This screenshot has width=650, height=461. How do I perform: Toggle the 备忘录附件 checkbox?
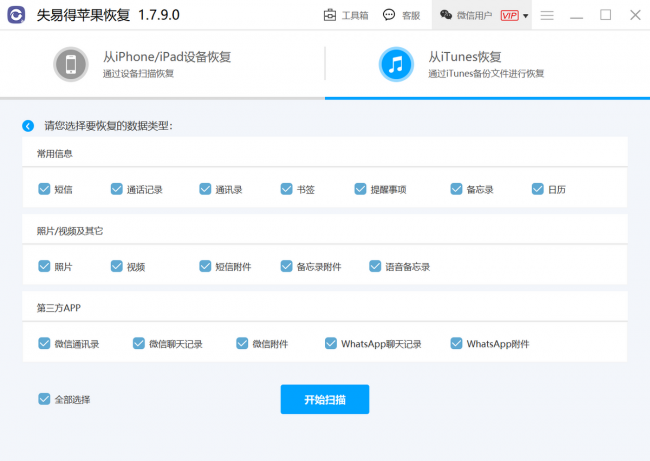coord(286,266)
